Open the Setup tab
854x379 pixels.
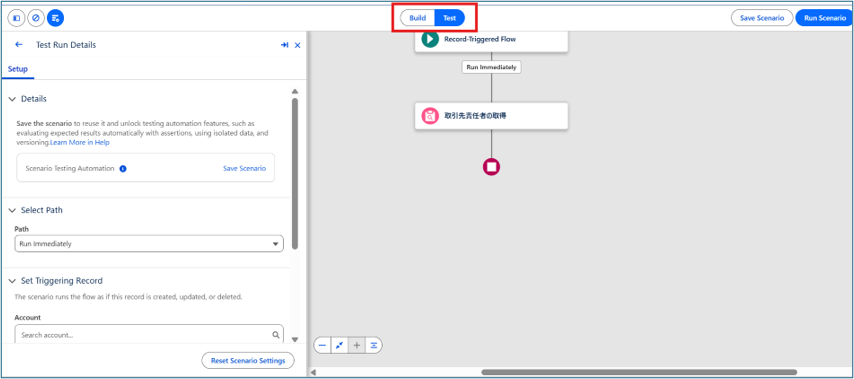click(x=18, y=69)
